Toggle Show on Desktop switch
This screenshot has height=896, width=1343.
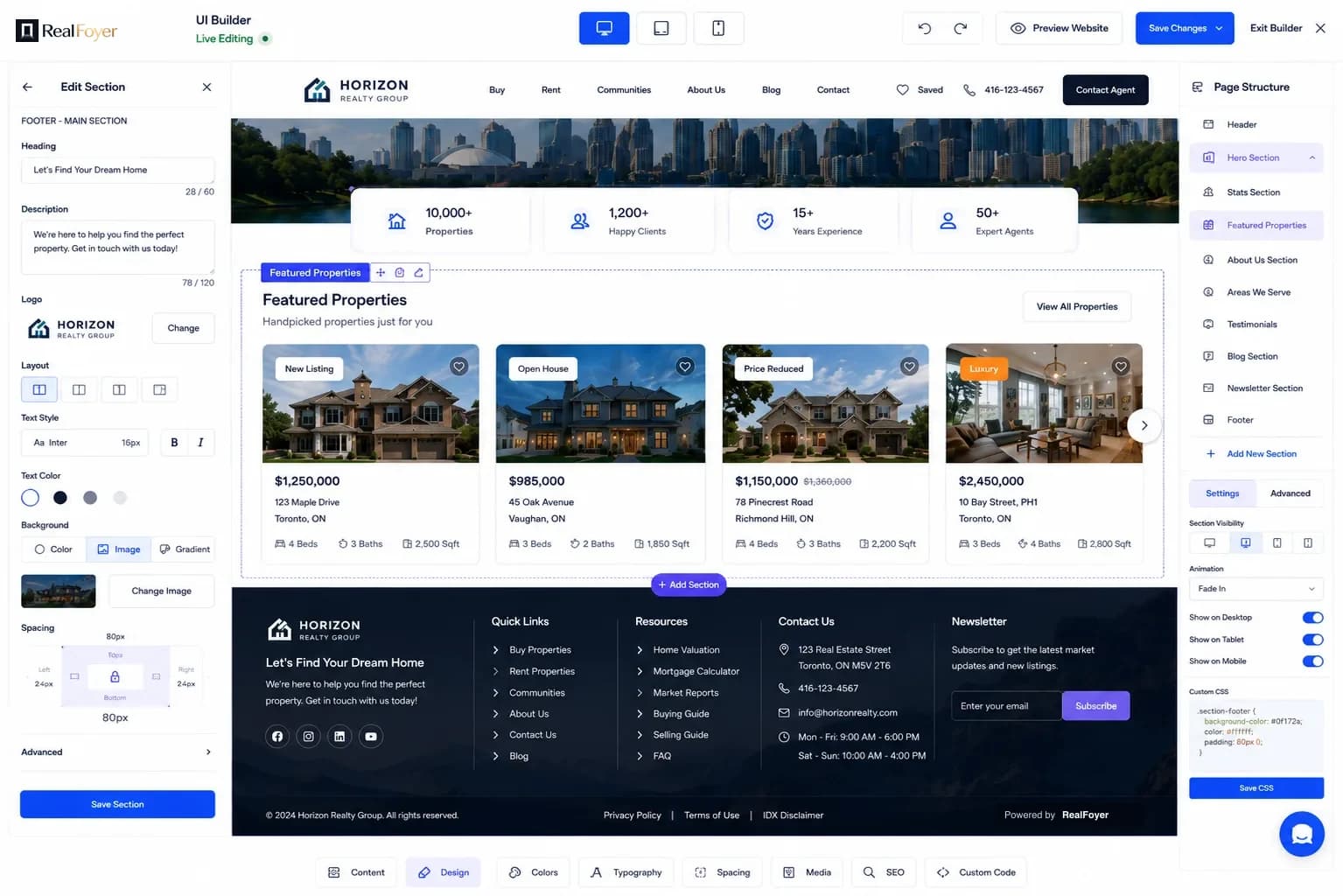[x=1312, y=618]
